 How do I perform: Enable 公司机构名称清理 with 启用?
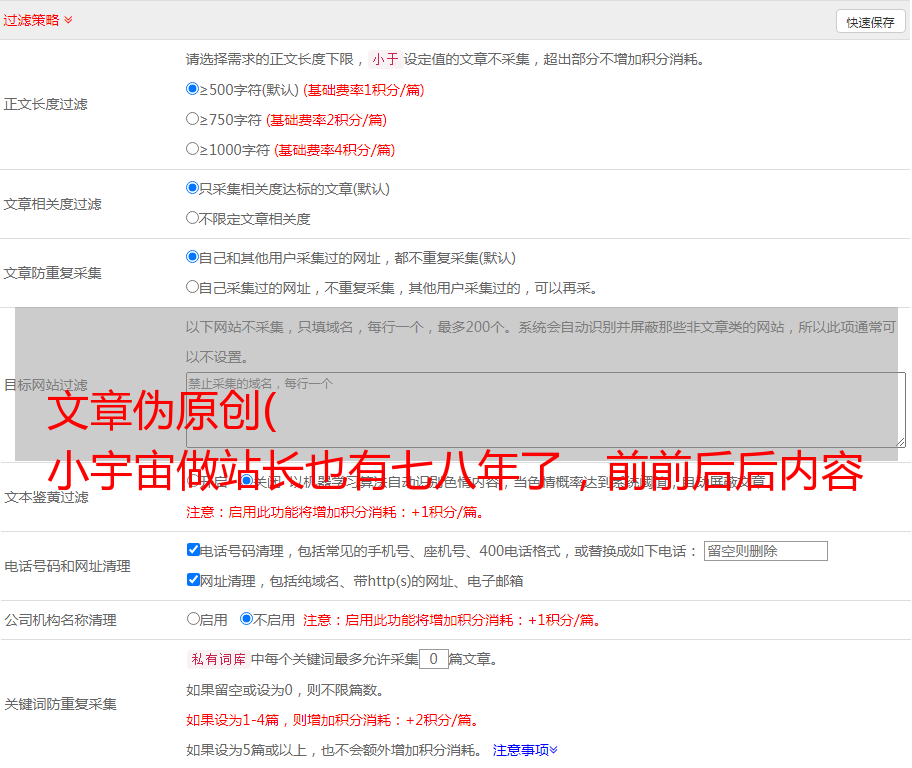click(x=193, y=619)
